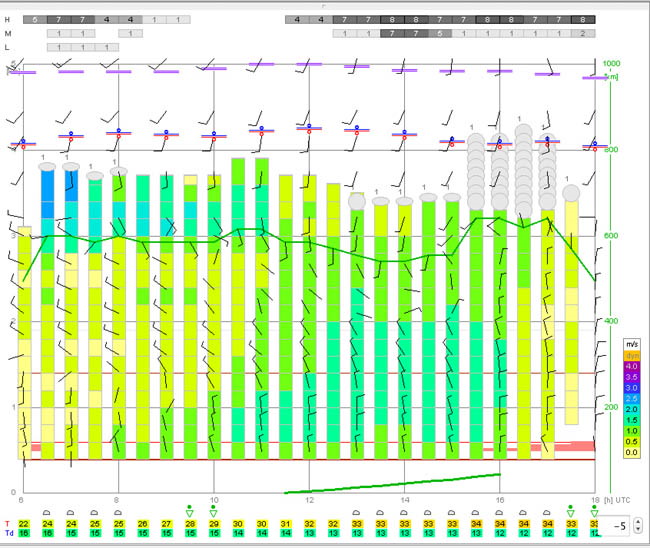Click the tallest cumulus cloud tower at 16:30
Viewport: 650px width, 548px height.
(523, 171)
